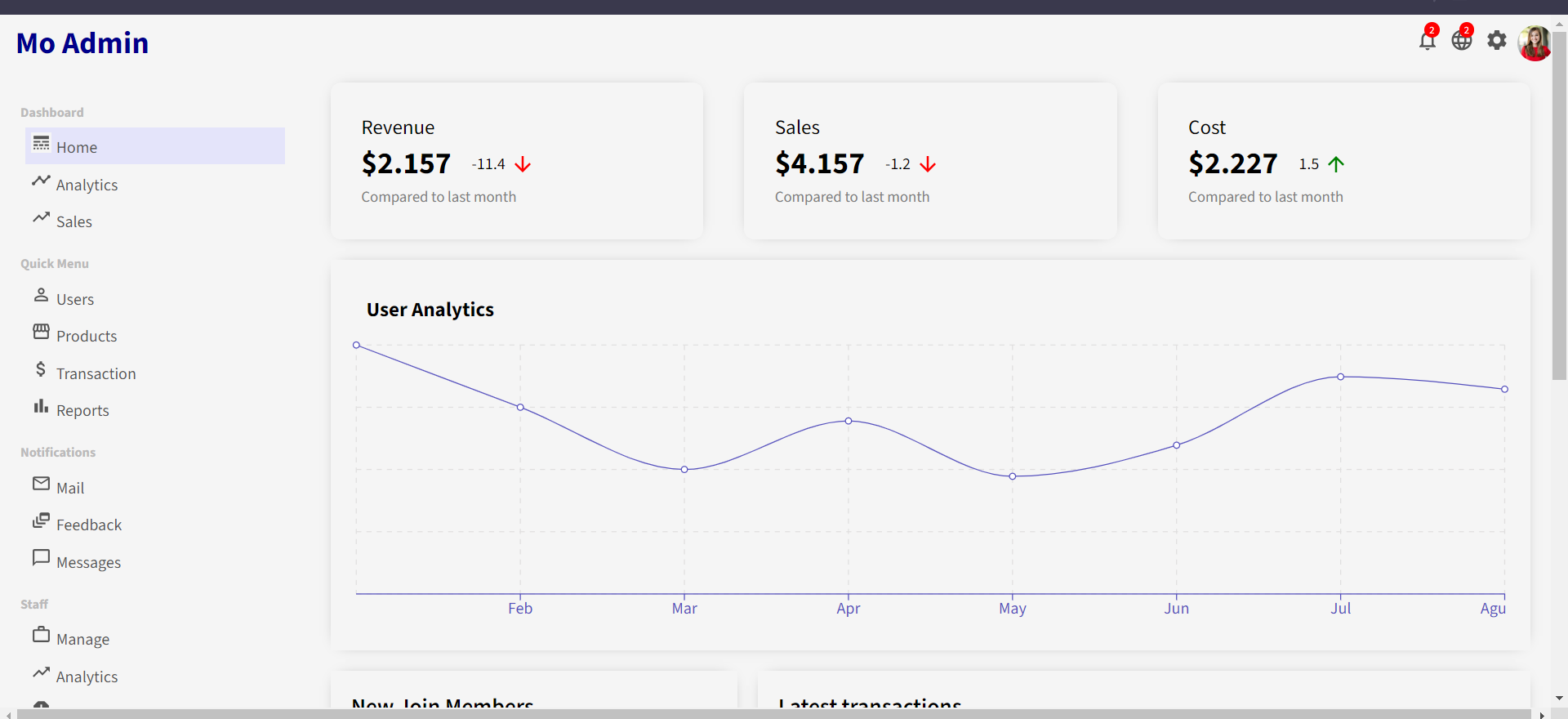Click the Mo Admin logo
This screenshot has height=719, width=1568.
tap(82, 43)
